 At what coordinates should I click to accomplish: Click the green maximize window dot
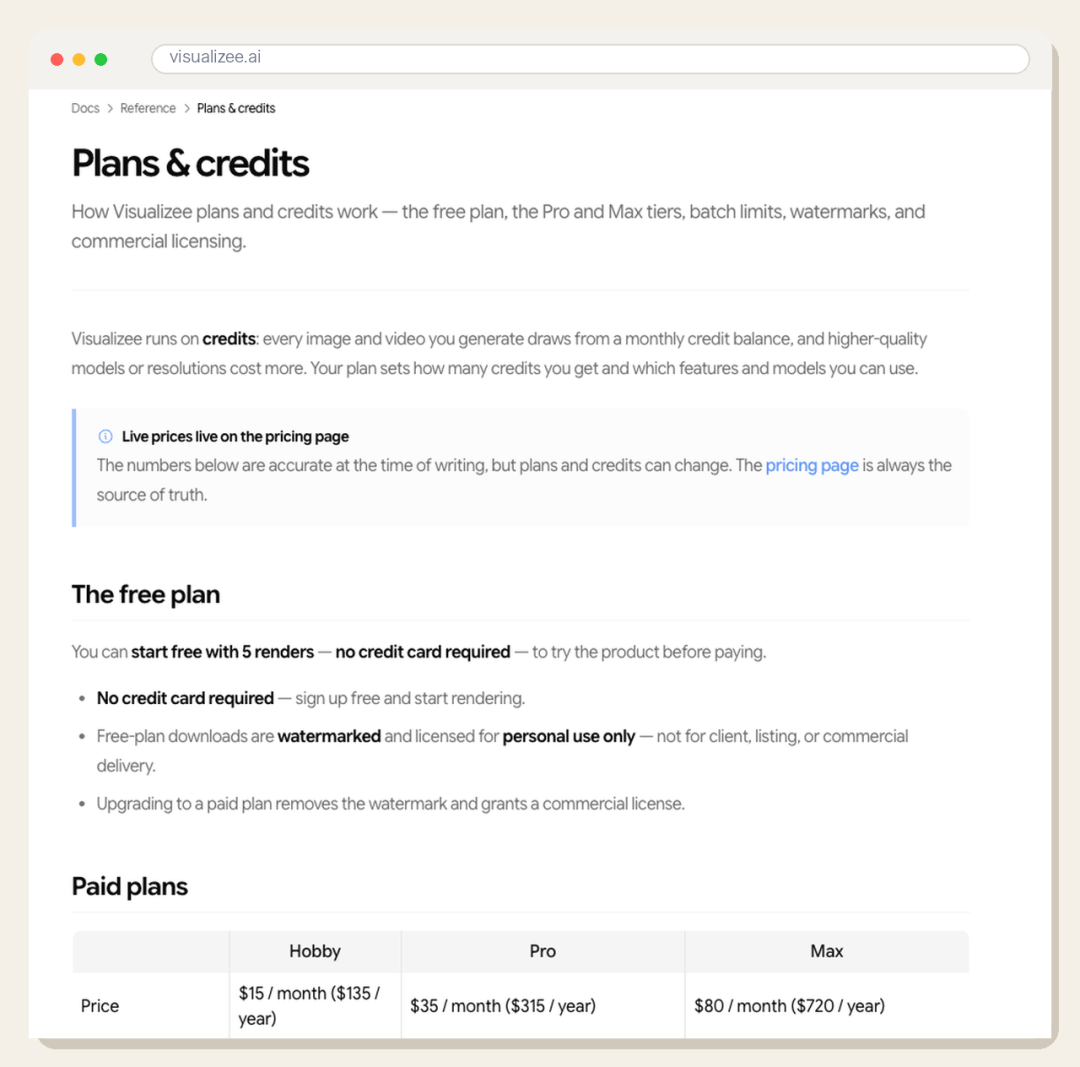click(x=101, y=59)
